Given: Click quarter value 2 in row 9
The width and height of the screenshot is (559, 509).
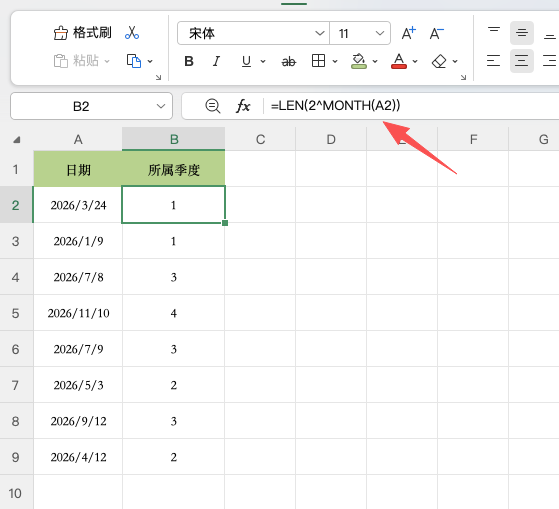Looking at the screenshot, I should 174,457.
